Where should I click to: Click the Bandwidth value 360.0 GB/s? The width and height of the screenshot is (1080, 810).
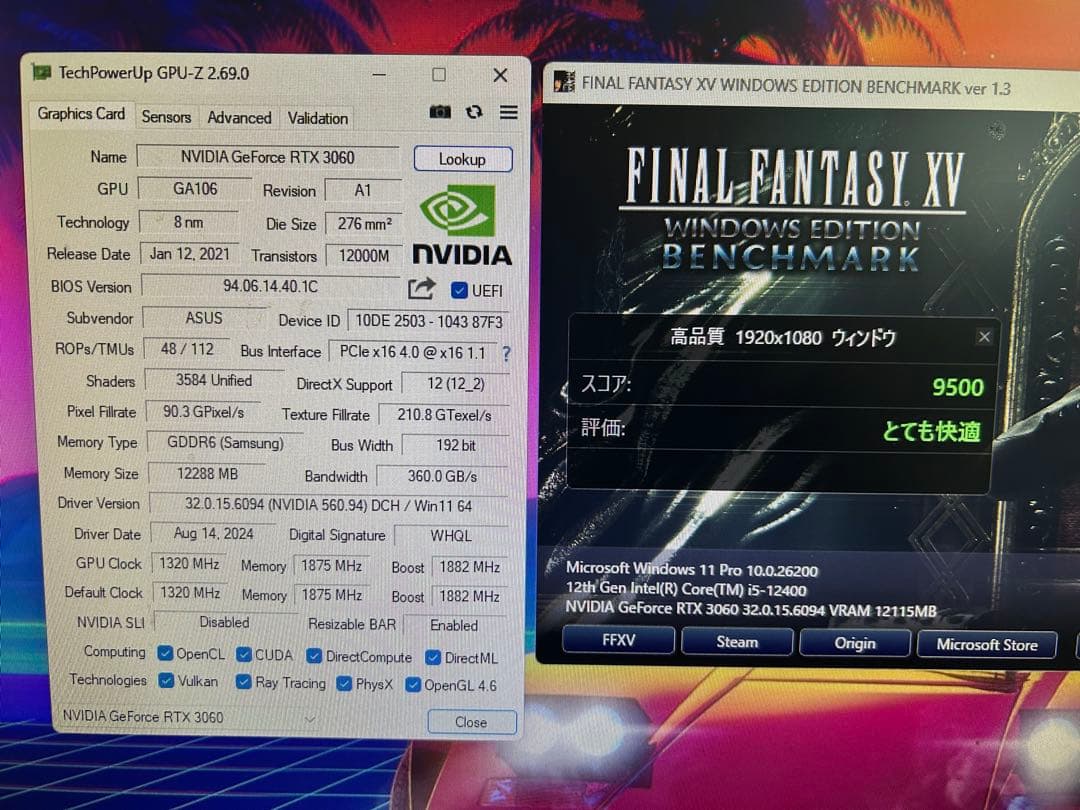(443, 476)
